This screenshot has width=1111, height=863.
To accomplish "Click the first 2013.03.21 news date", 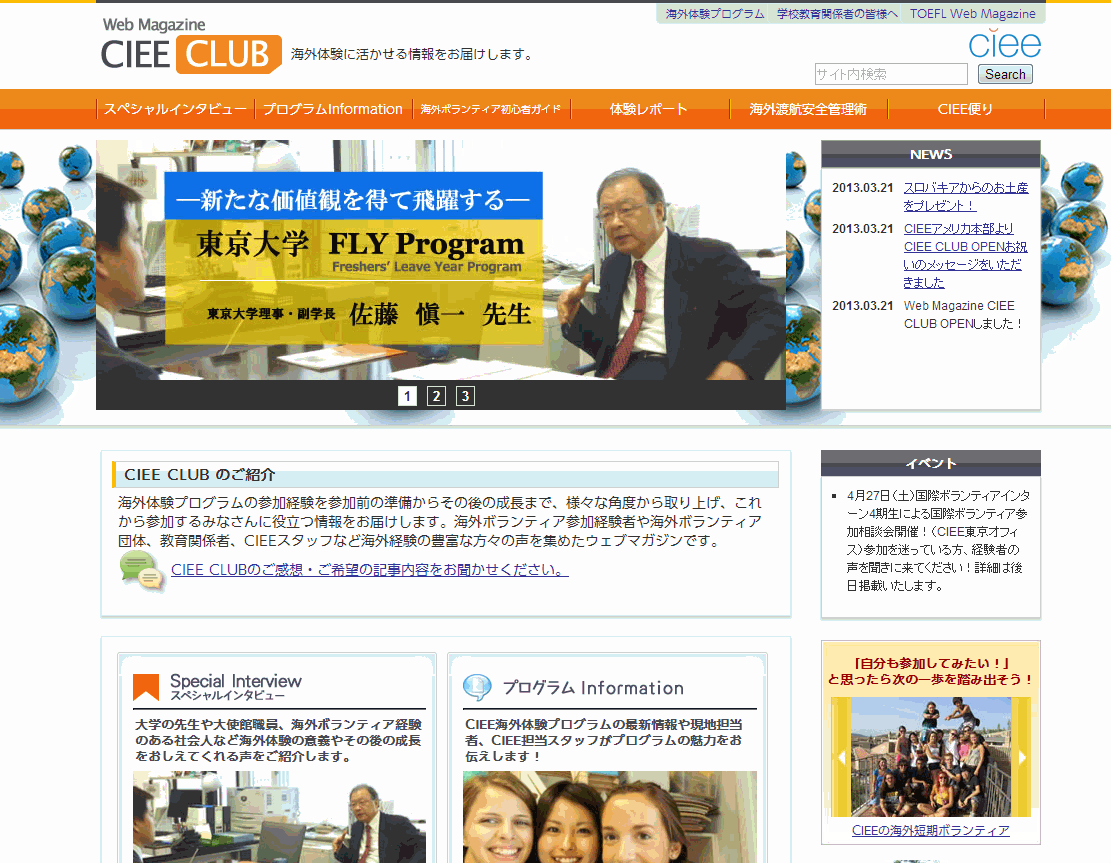I will [x=862, y=188].
